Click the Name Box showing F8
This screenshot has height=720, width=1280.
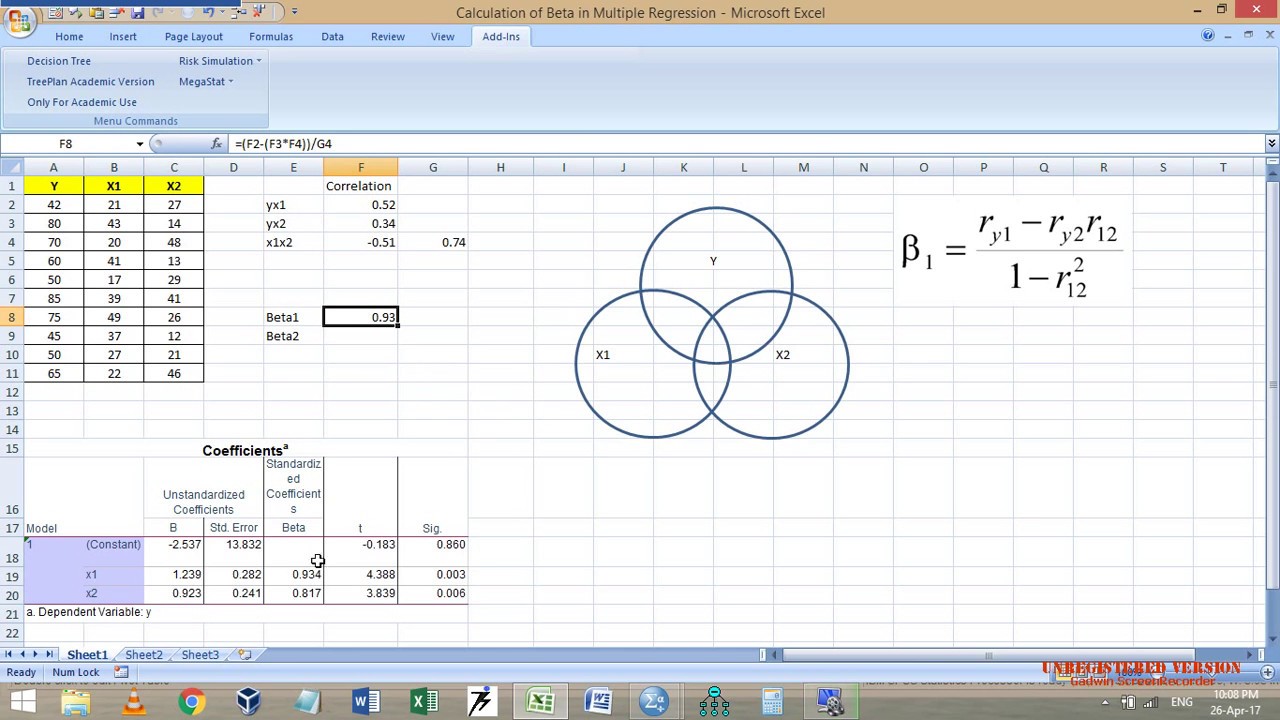66,144
